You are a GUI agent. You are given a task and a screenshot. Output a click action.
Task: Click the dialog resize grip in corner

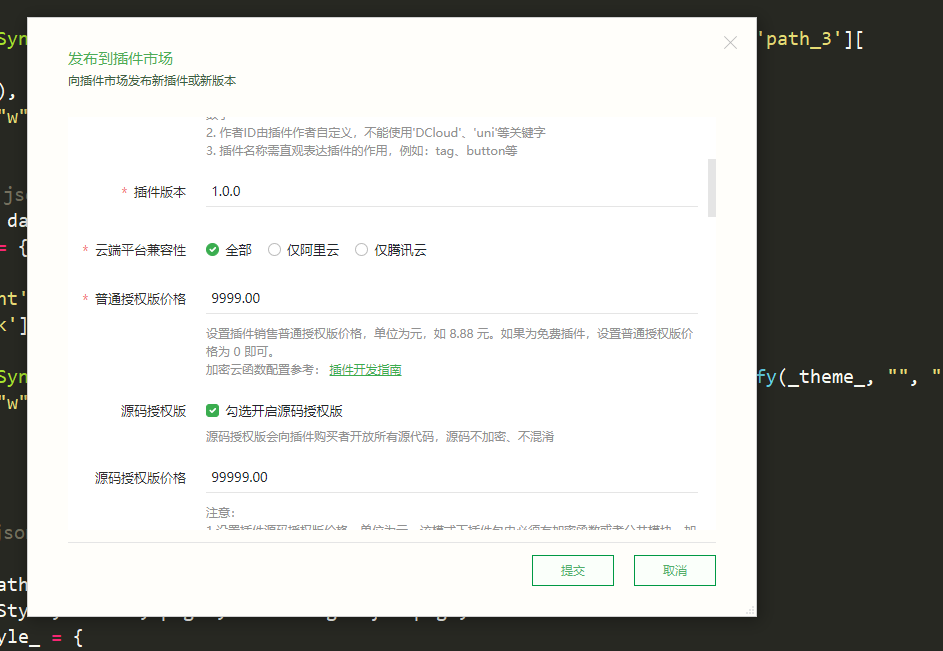coord(750,610)
